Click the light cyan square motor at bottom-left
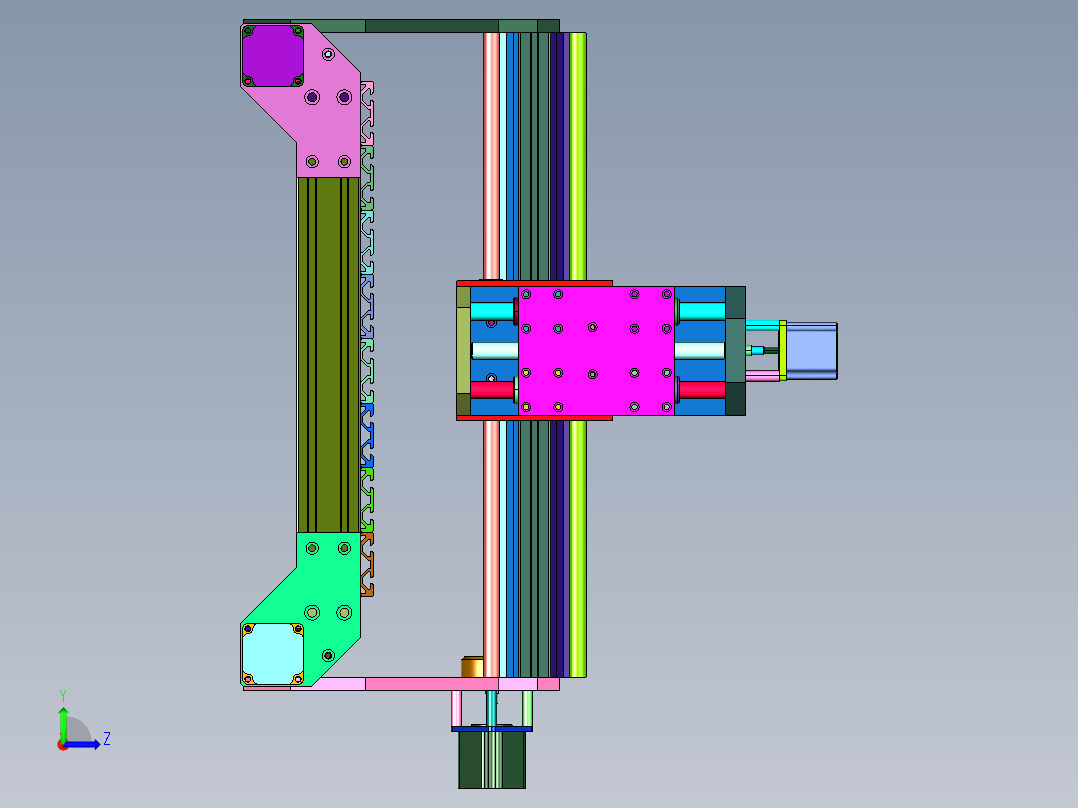 (x=273, y=654)
